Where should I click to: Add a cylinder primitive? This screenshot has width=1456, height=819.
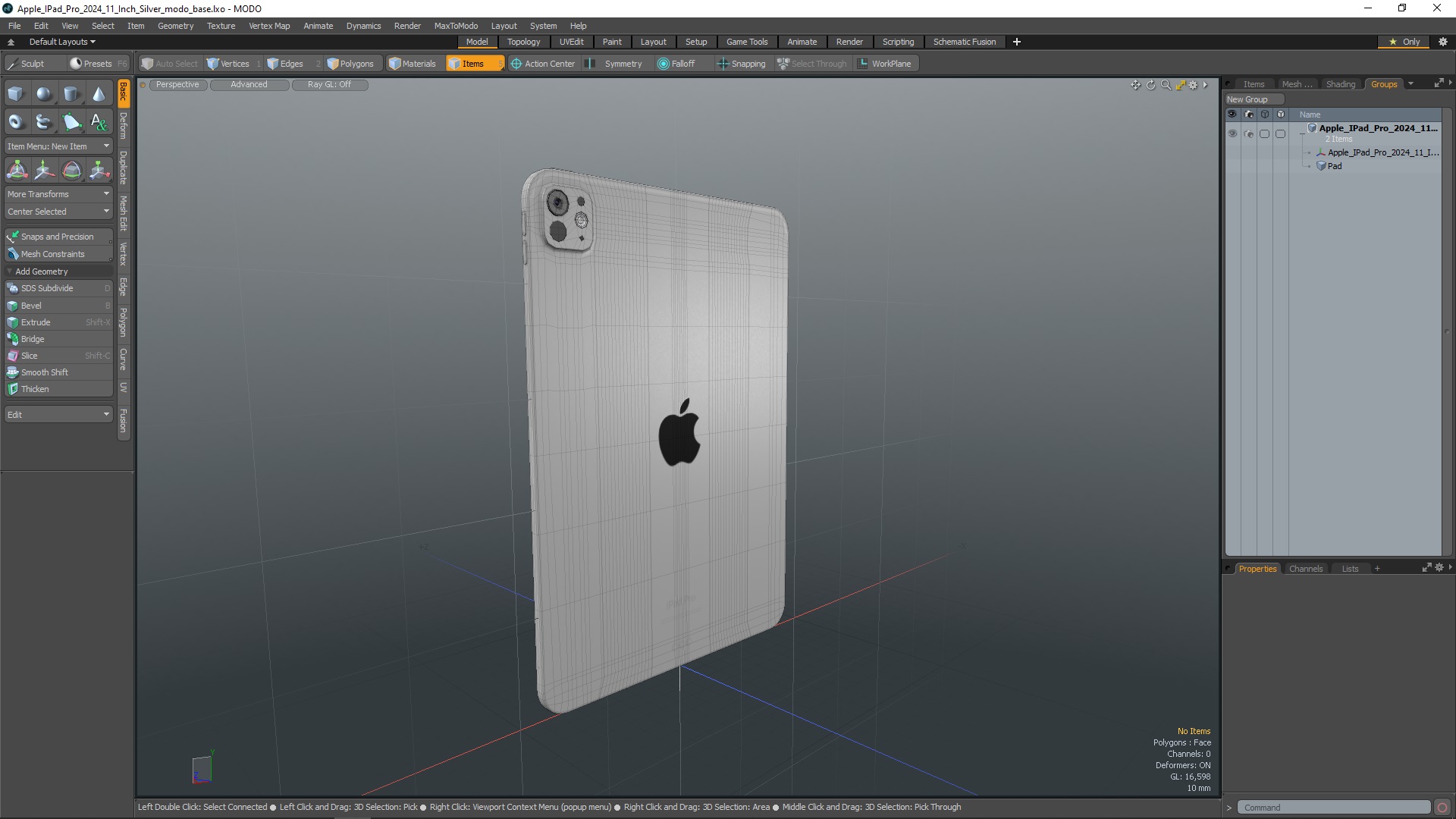(71, 94)
